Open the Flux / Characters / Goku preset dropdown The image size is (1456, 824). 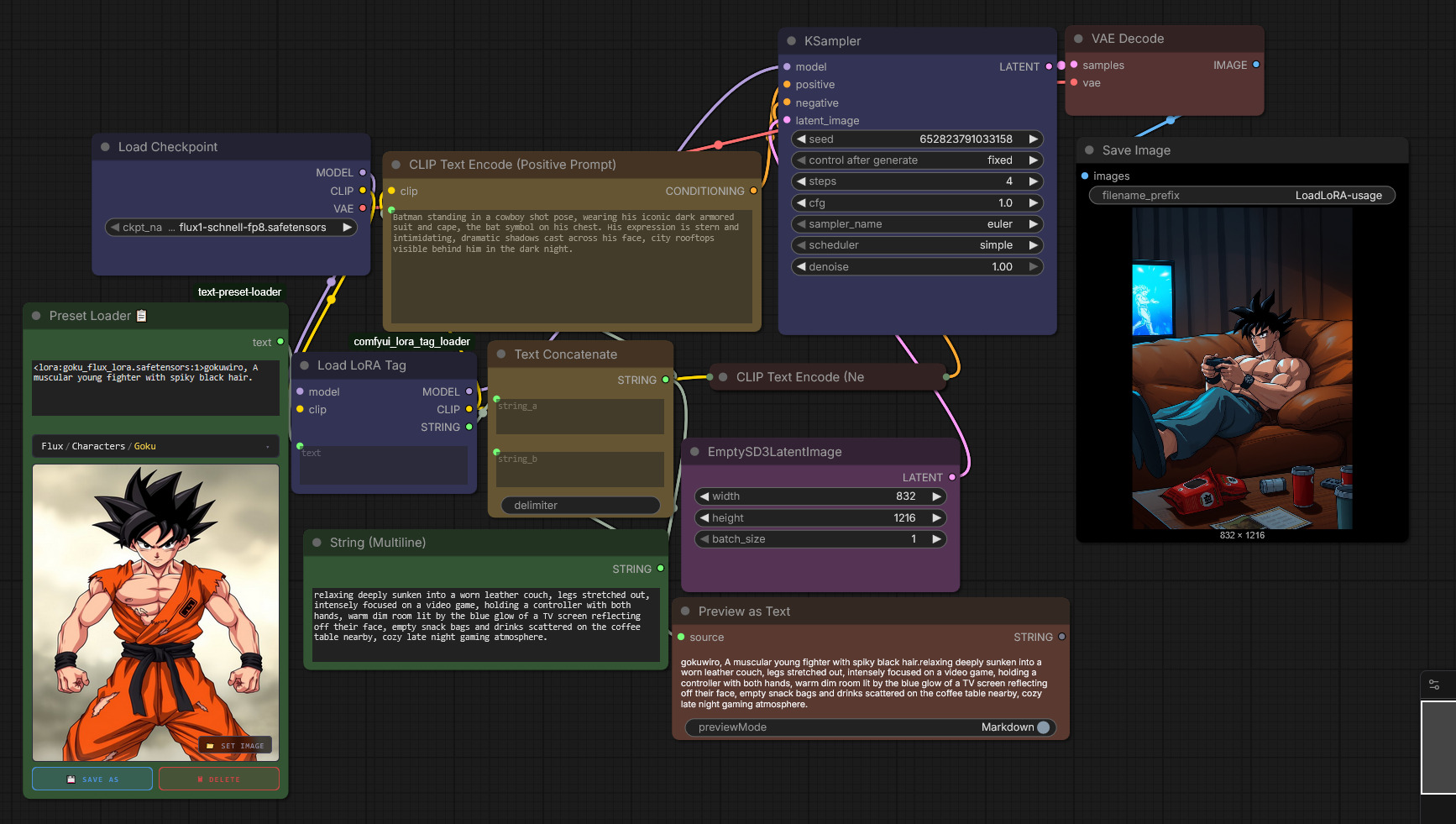coord(155,446)
